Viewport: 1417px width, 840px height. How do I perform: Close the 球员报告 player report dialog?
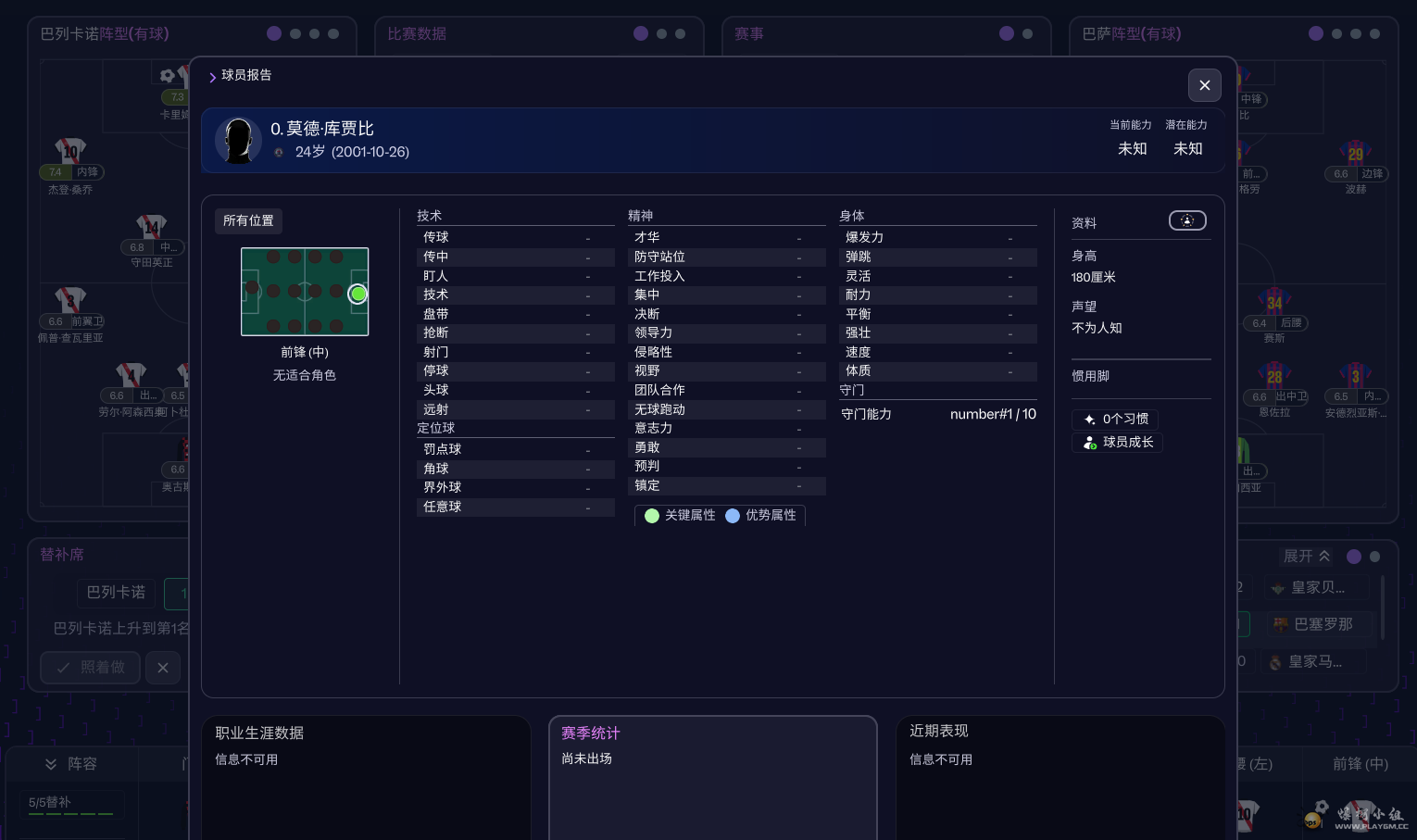pos(1204,85)
